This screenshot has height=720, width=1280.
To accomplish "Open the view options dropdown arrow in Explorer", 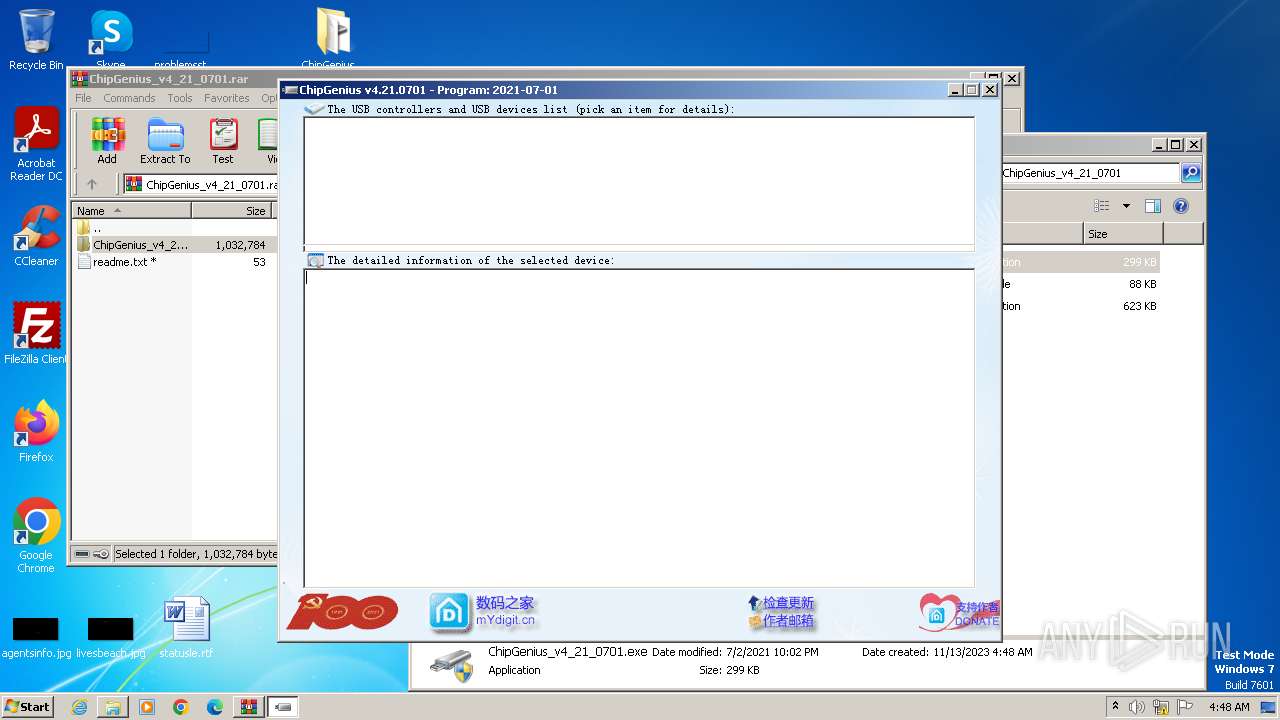I will [x=1126, y=206].
